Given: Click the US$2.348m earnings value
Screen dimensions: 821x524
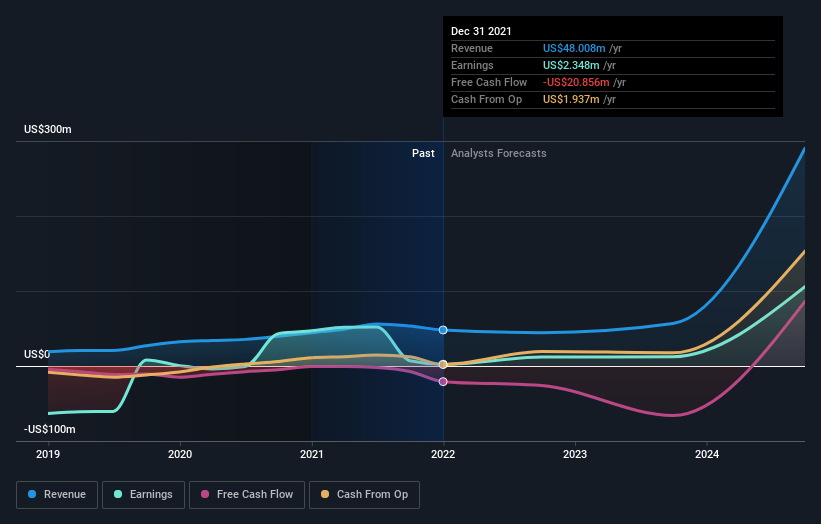Looking at the screenshot, I should point(571,65).
